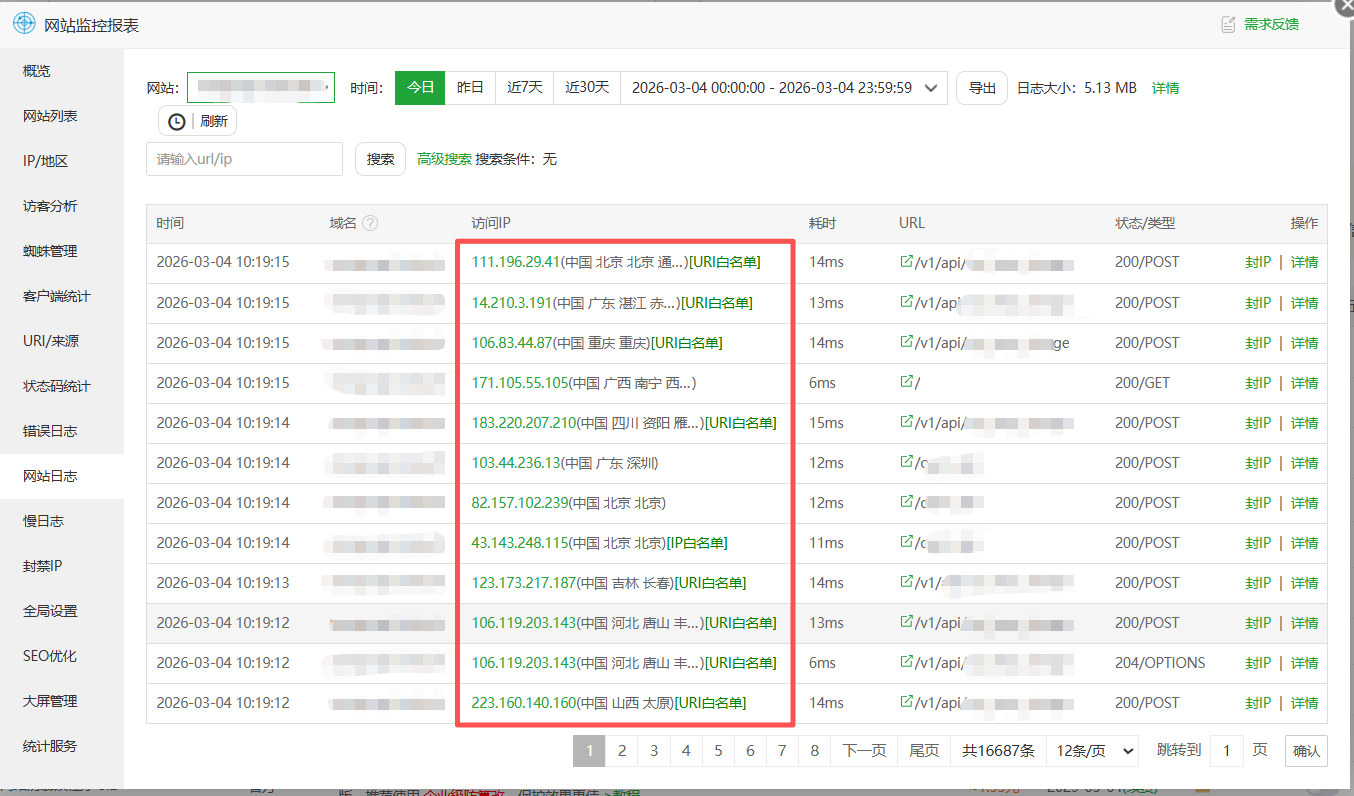Screen dimensions: 1354x796
Task: Click 封IP for 14.210.3.191 row
Action: pyautogui.click(x=1257, y=303)
